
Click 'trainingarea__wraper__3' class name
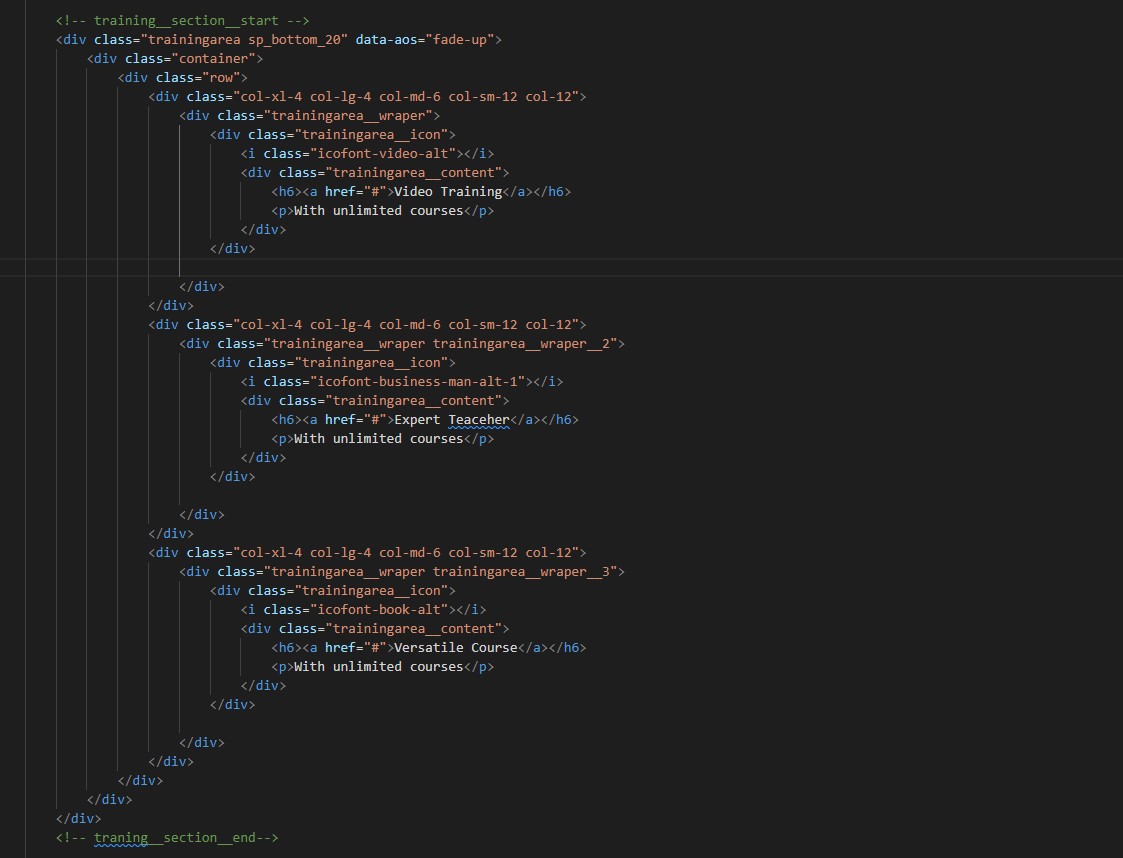521,572
